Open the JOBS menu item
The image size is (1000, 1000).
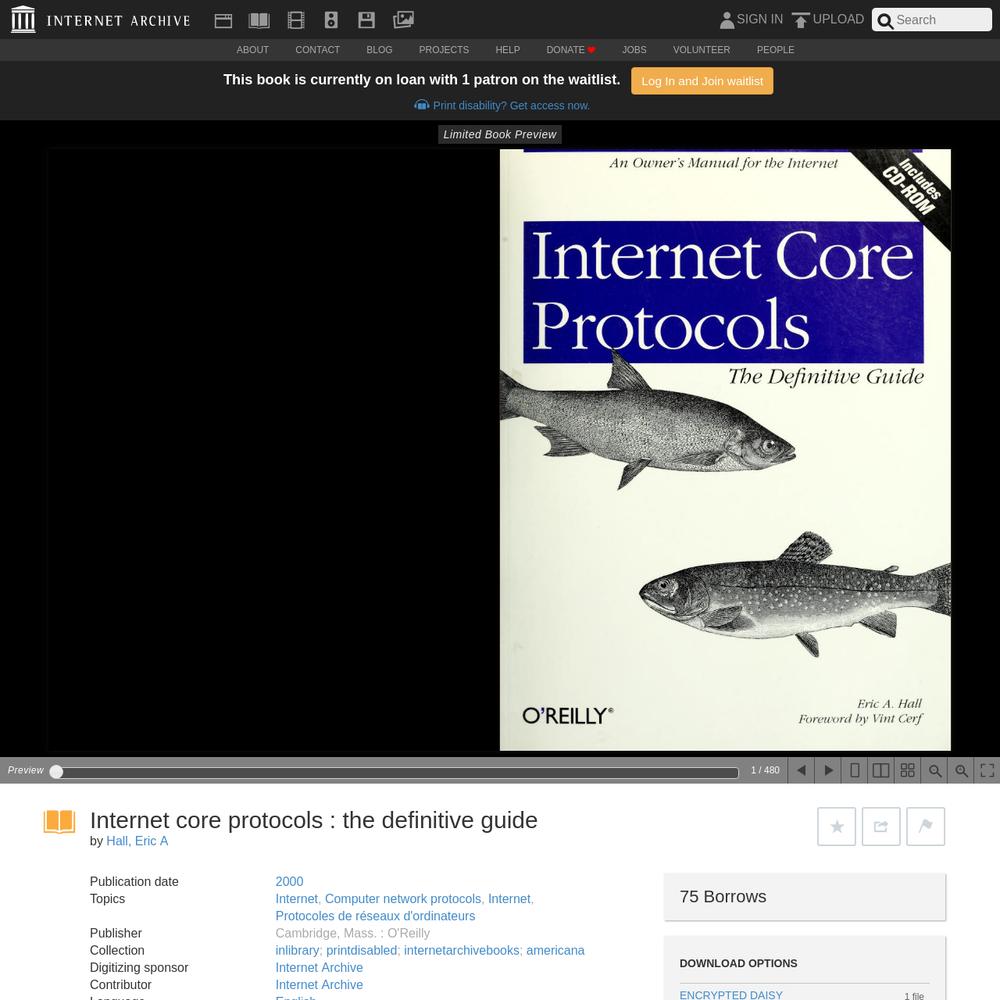[x=635, y=50]
